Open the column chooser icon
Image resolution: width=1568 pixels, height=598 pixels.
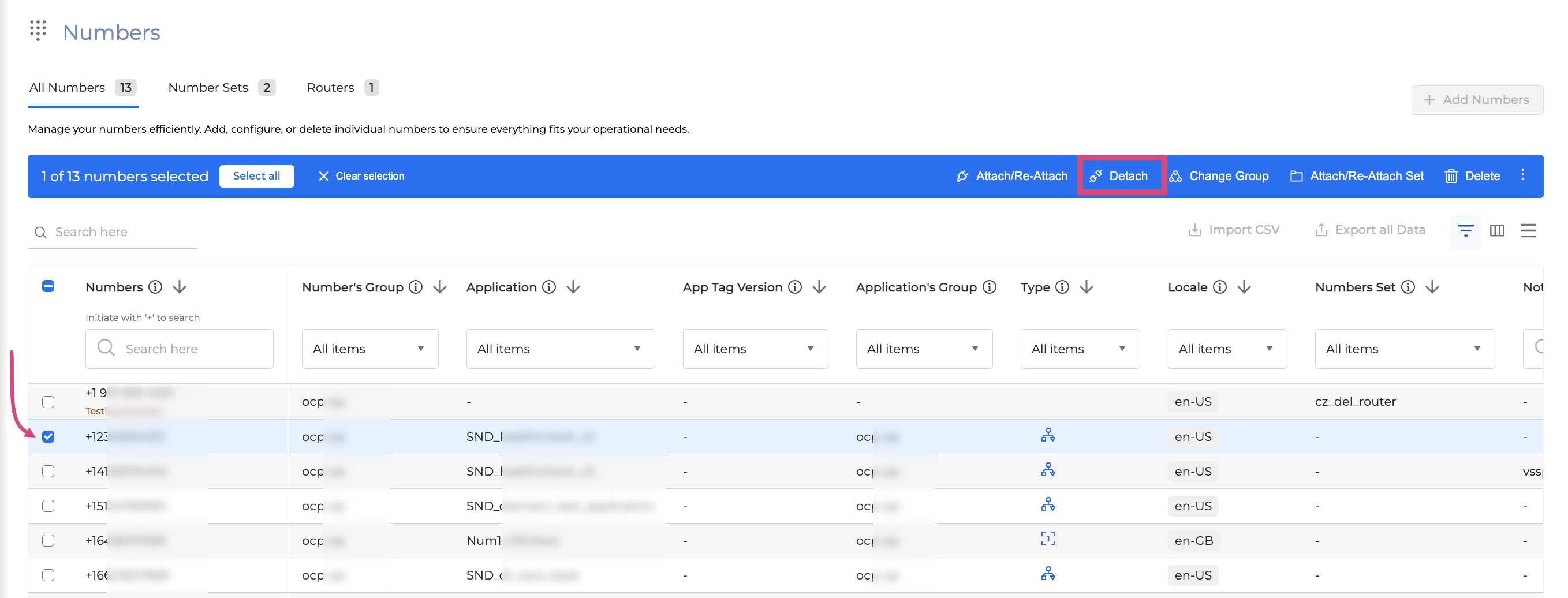point(1497,230)
